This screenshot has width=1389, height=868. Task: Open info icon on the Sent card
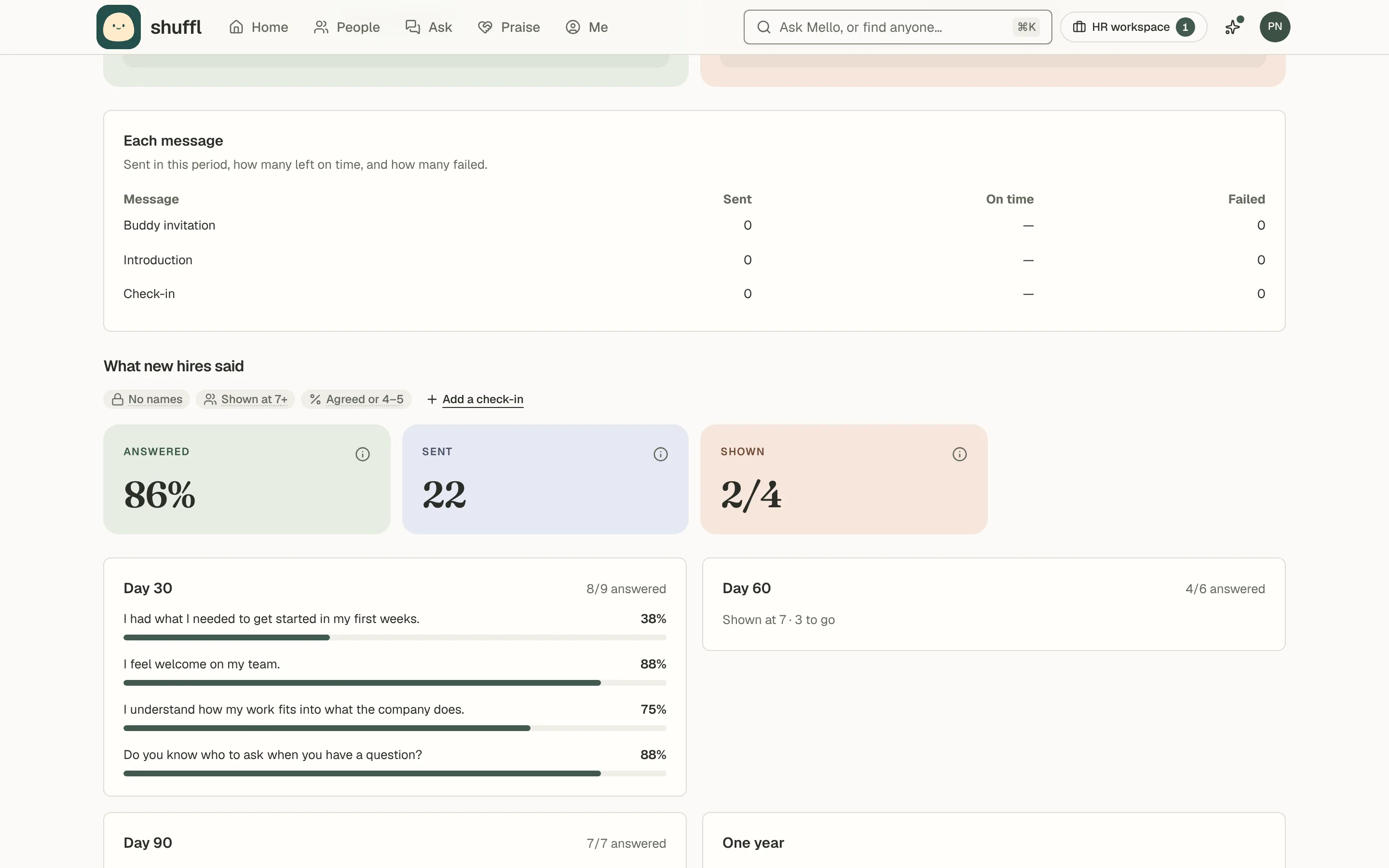661,454
